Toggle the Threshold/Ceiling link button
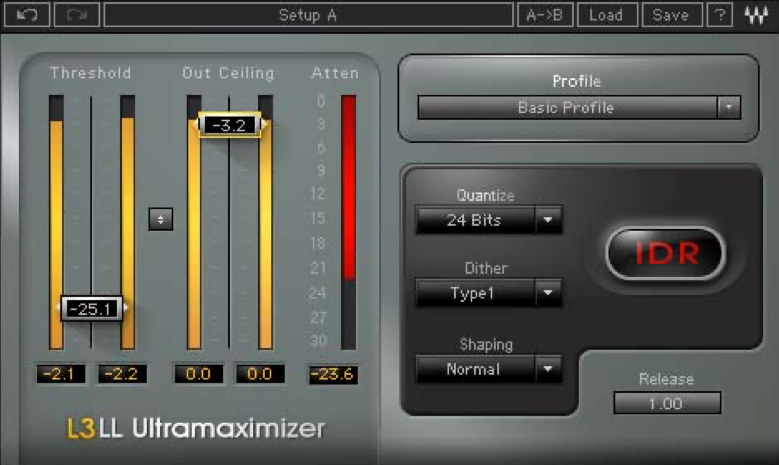The image size is (779, 465). coord(160,219)
